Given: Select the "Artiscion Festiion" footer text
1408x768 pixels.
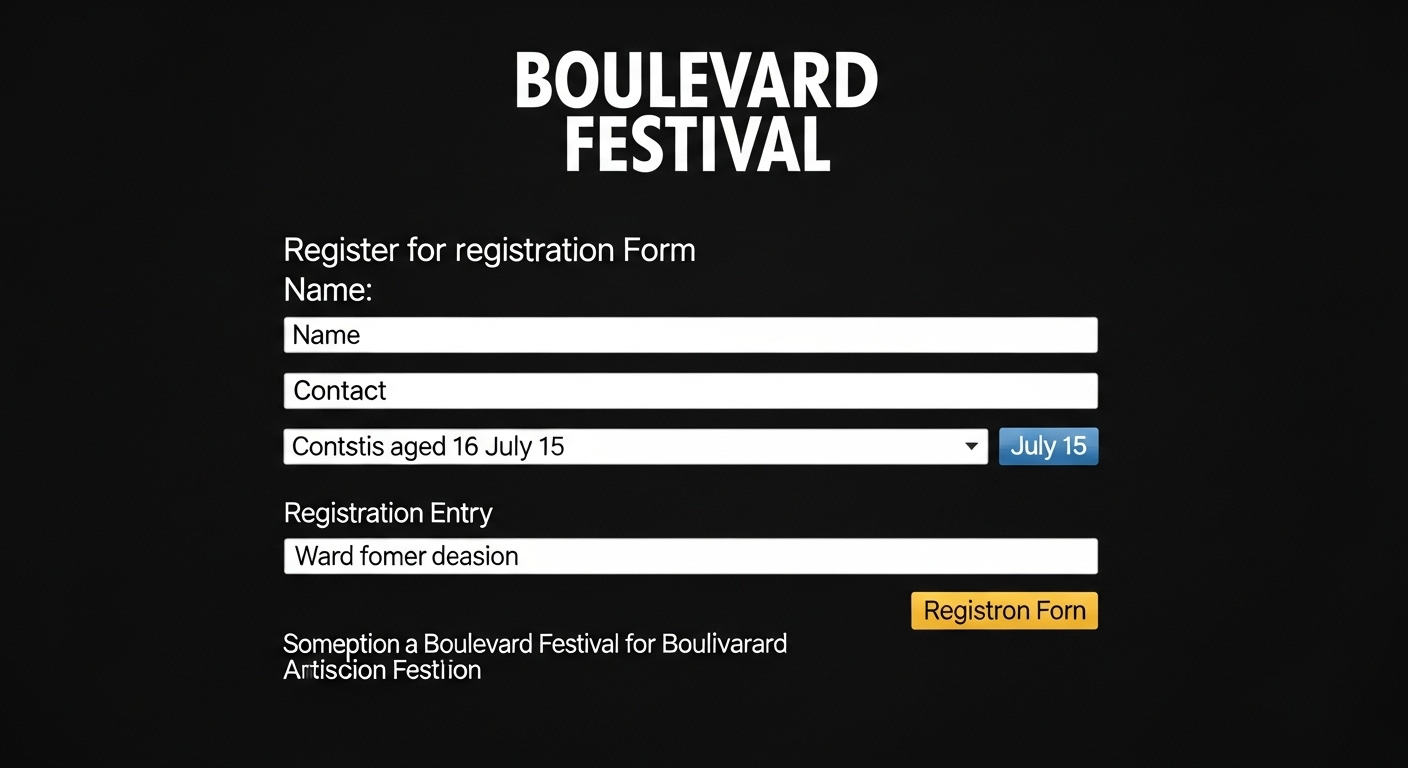Looking at the screenshot, I should [x=382, y=669].
